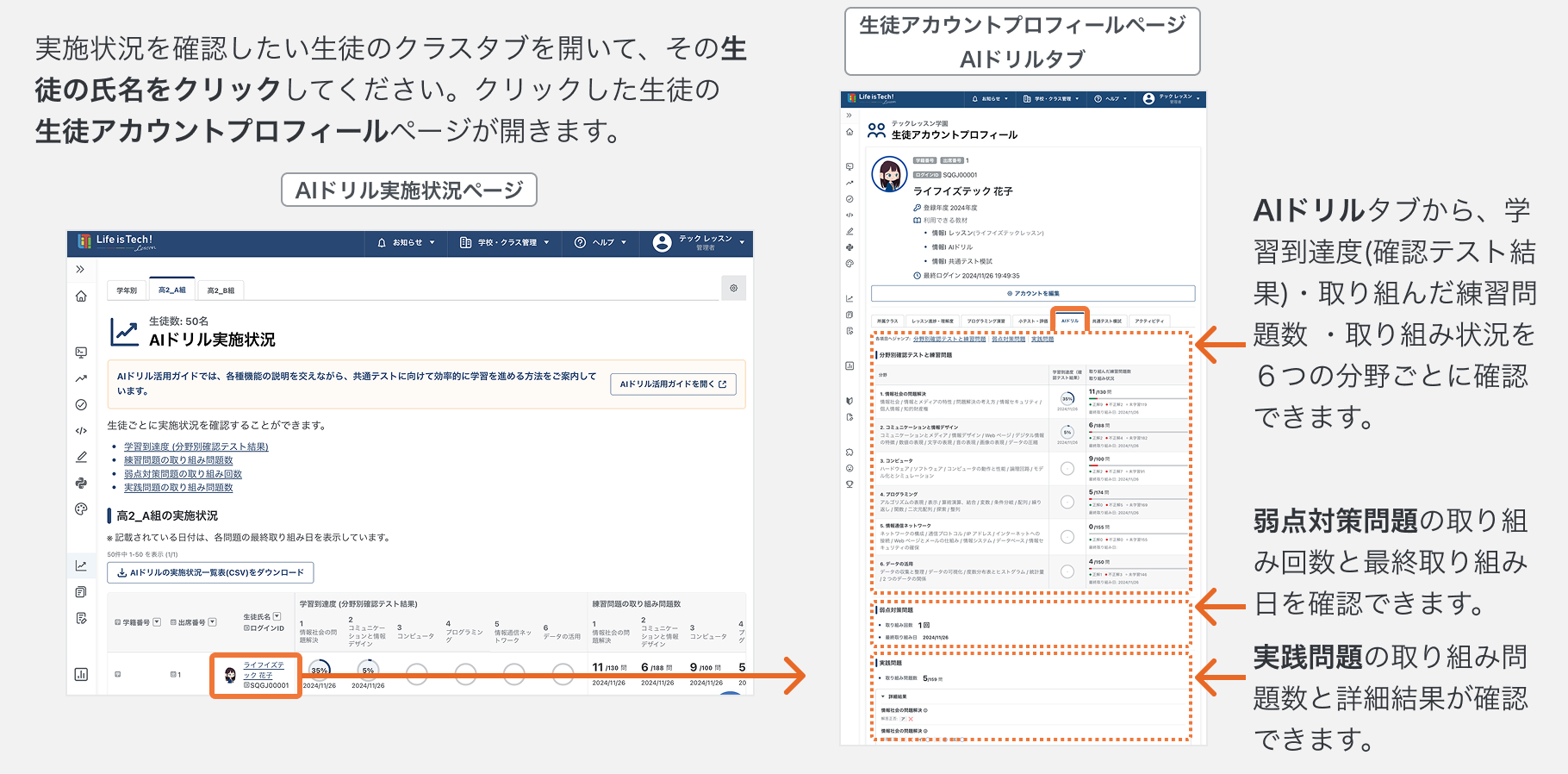
Task: Click AIドリル活用ガイドを開く button
Action: coord(673,384)
